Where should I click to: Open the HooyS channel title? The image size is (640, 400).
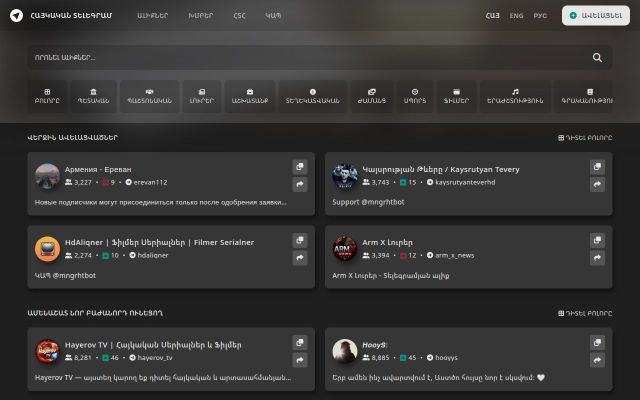pyautogui.click(x=375, y=345)
